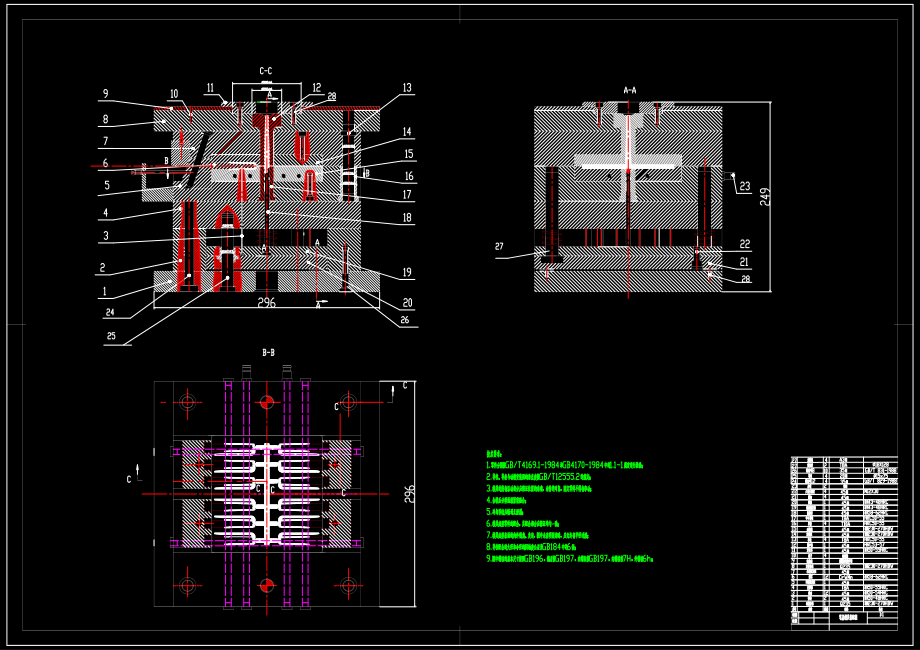The width and height of the screenshot is (920, 650).
Task: Select note 2 mentioning GB/T12555.2
Action: [539, 477]
